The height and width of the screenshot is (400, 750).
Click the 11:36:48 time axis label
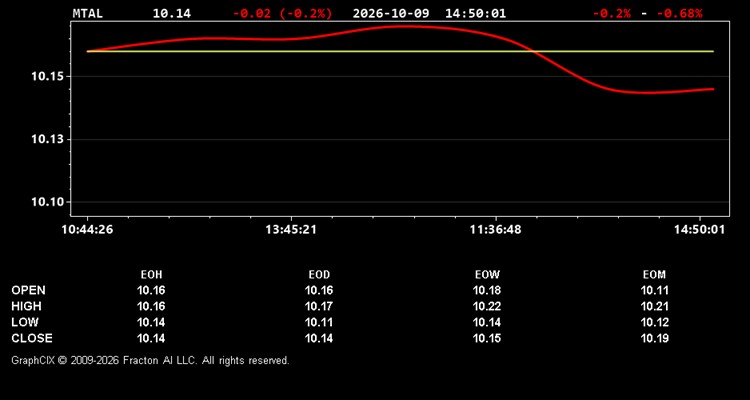[x=496, y=230]
